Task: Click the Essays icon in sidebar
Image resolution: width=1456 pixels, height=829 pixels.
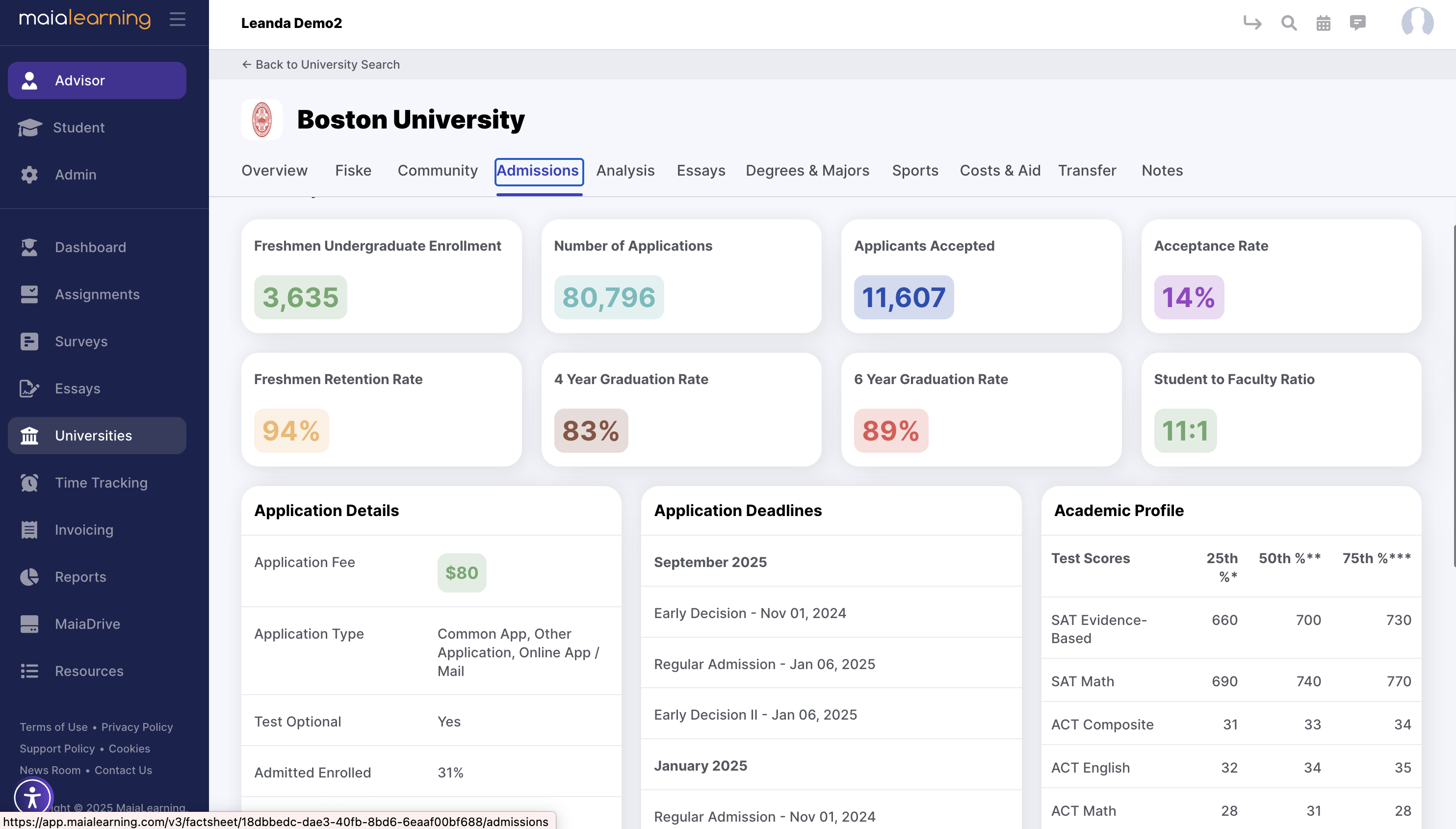Action: click(29, 389)
